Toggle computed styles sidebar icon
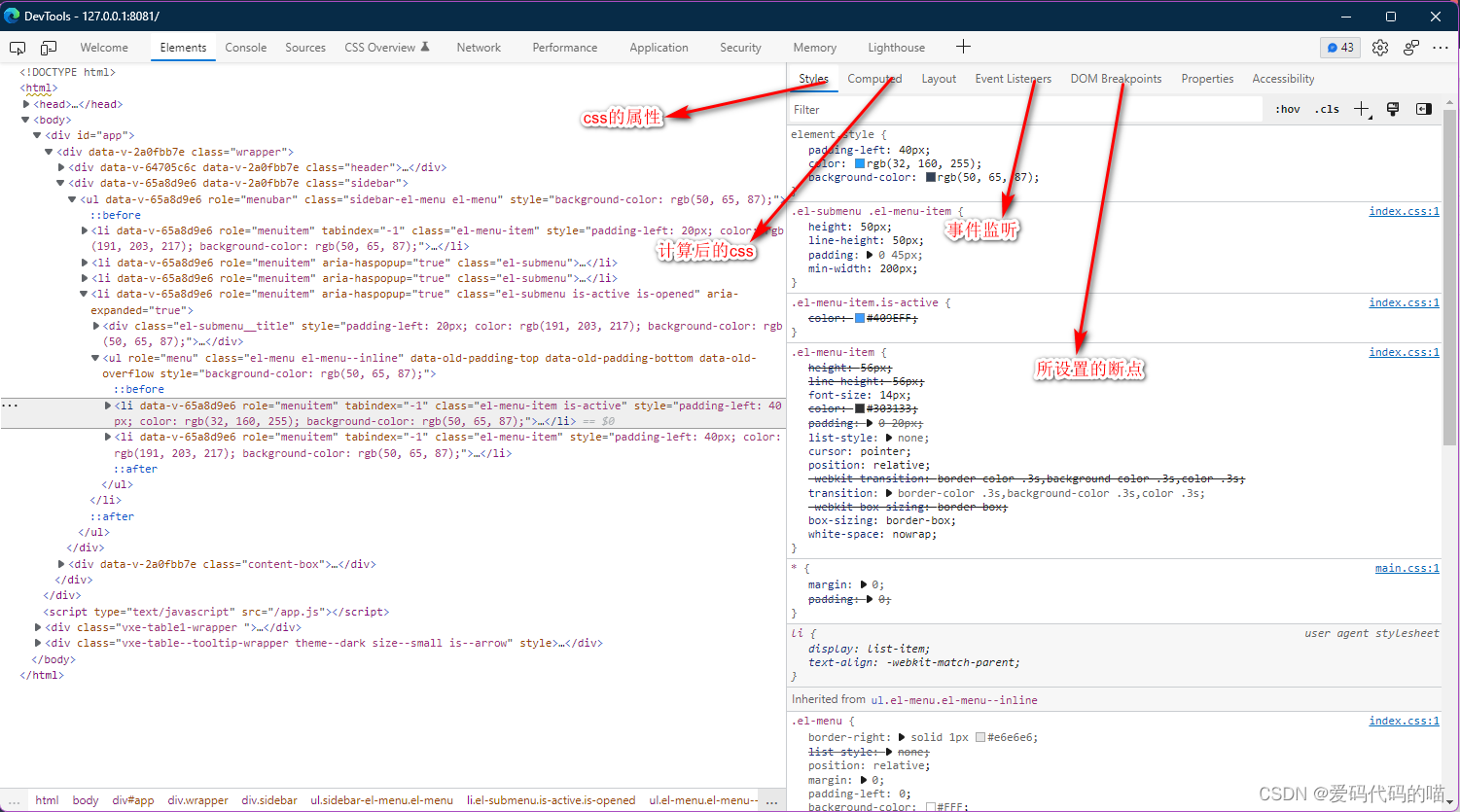The width and height of the screenshot is (1460, 812). point(1424,109)
